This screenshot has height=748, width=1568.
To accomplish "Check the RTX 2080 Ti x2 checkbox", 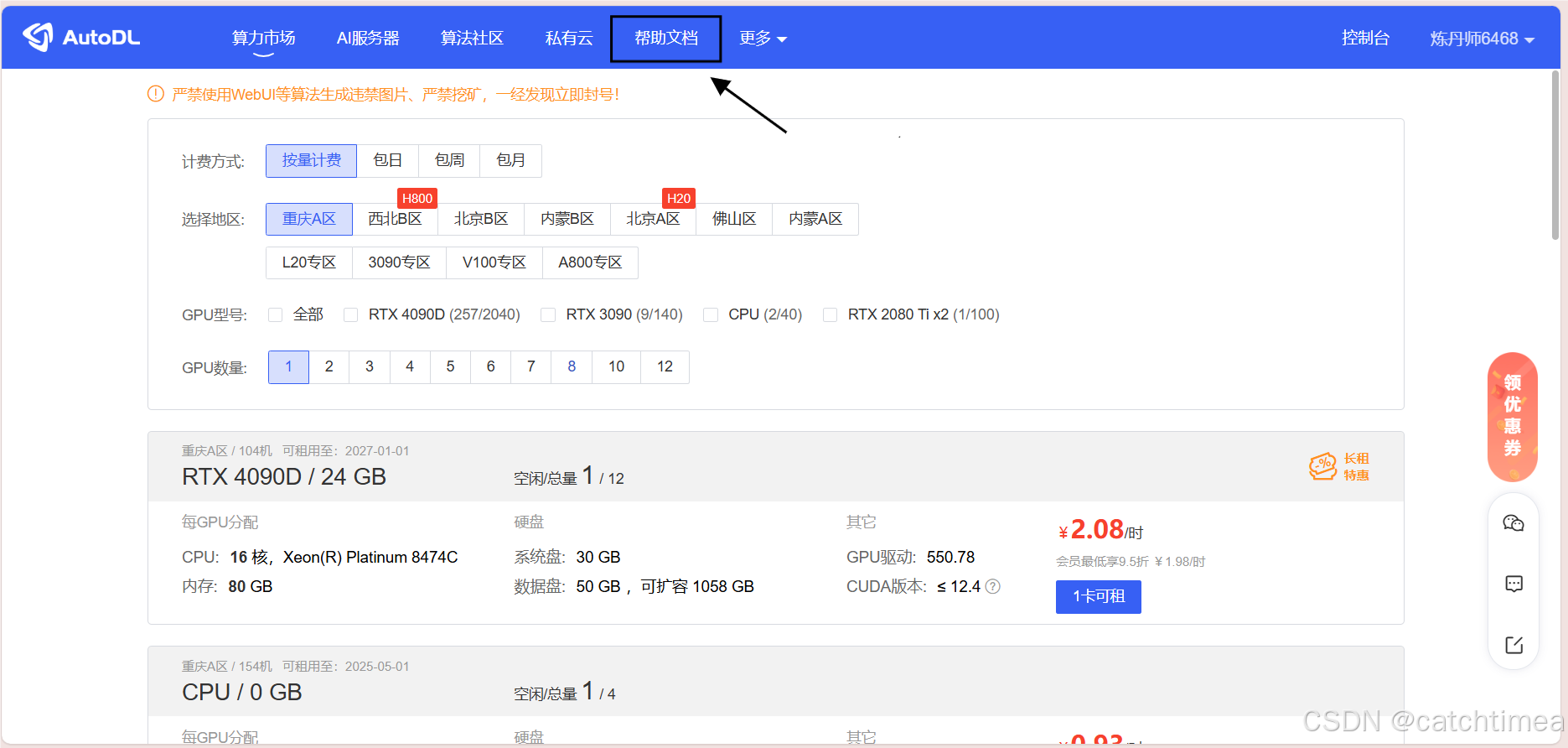I will point(830,314).
